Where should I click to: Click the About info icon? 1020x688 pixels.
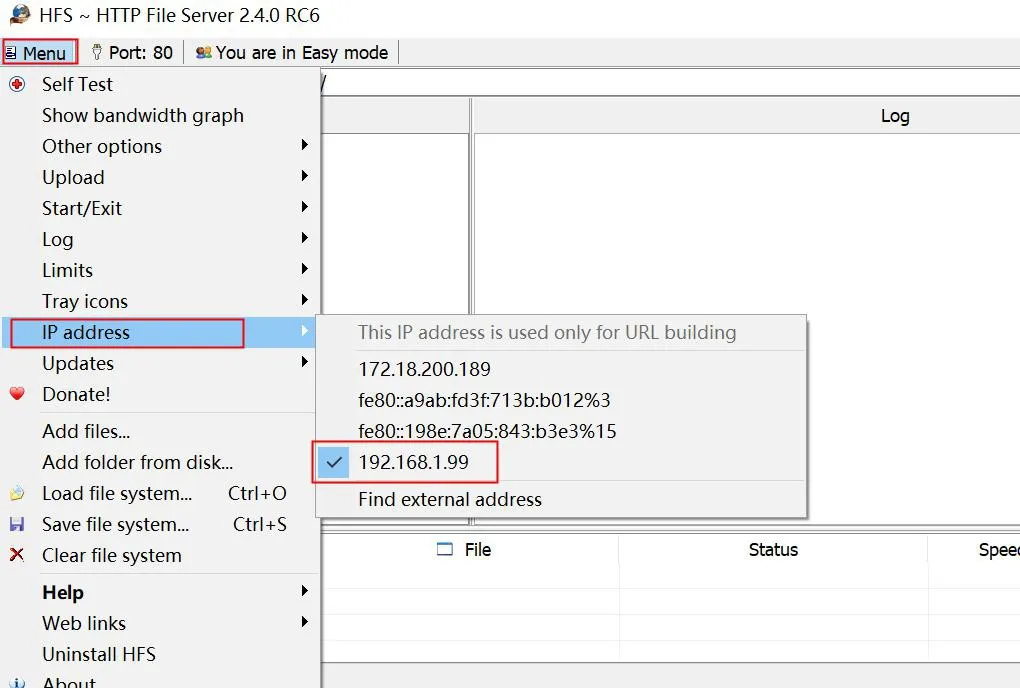pyautogui.click(x=15, y=682)
